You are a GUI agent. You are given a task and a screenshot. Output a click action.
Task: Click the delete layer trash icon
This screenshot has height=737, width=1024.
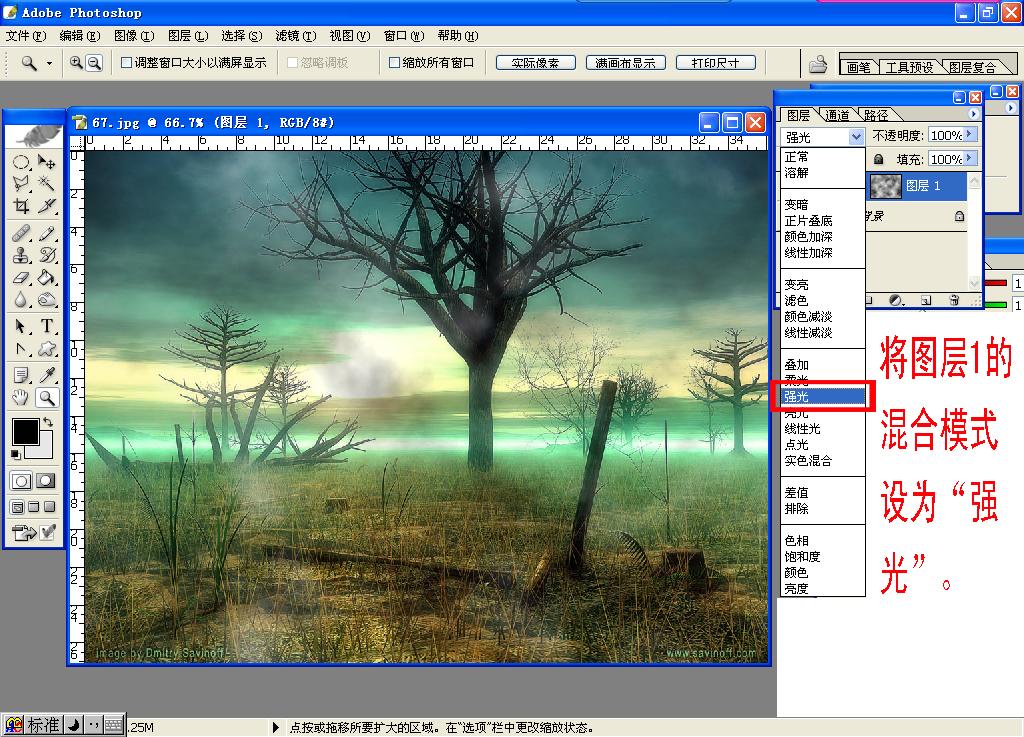(x=954, y=300)
